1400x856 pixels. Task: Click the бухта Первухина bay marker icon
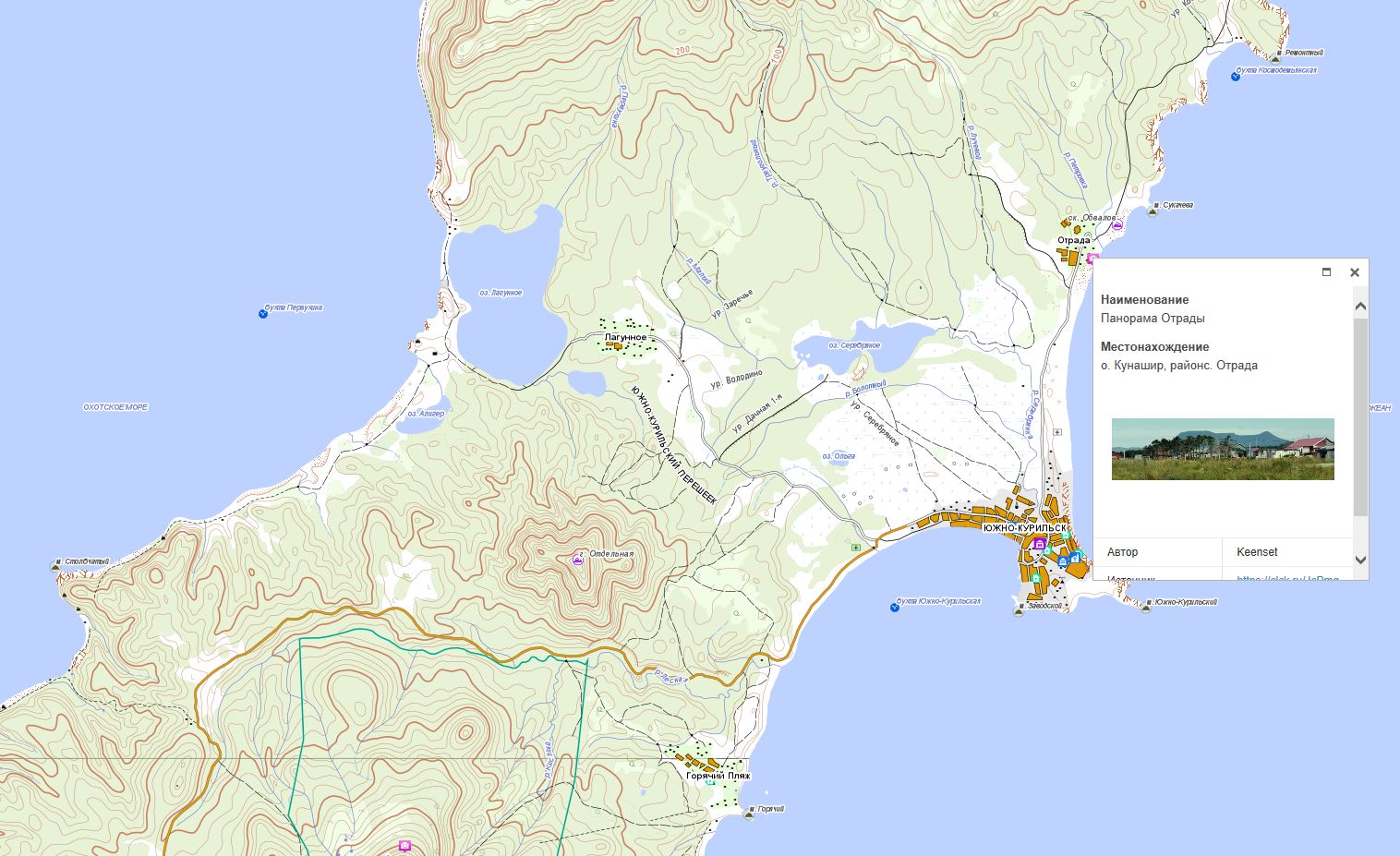point(263,314)
